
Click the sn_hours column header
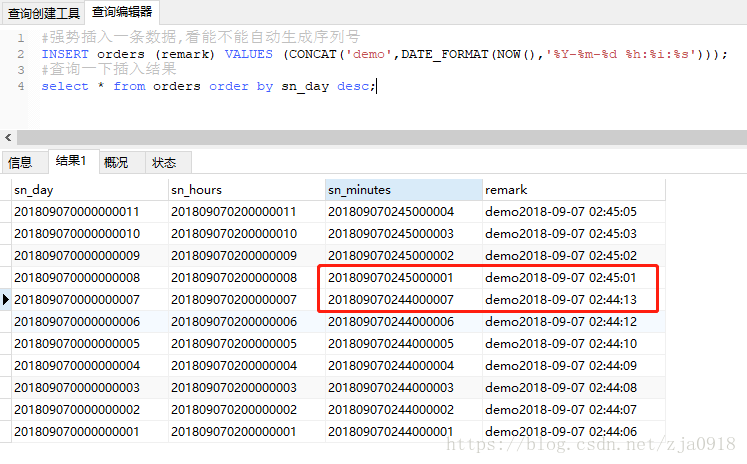coord(247,190)
